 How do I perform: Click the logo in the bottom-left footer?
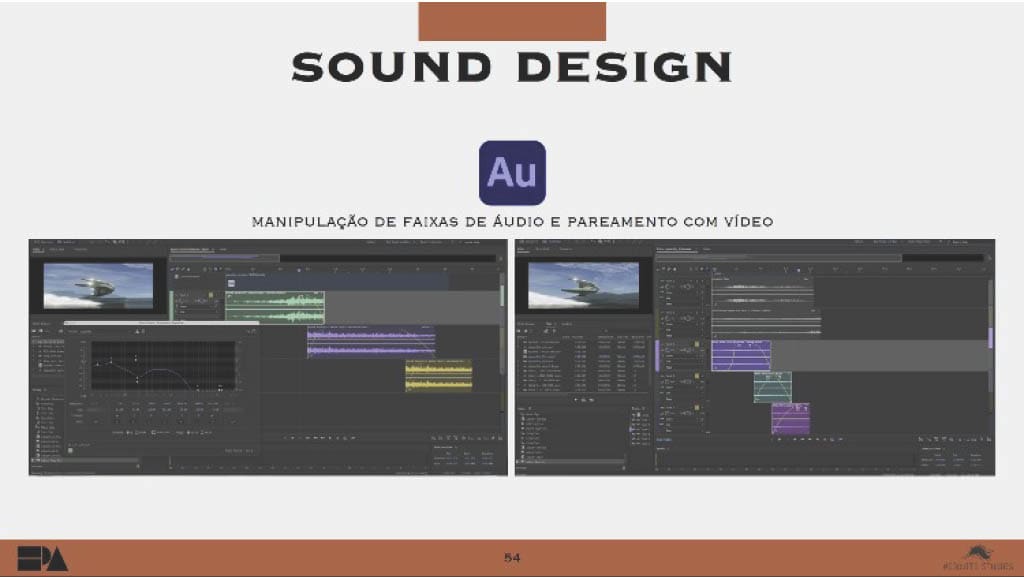pyautogui.click(x=42, y=559)
